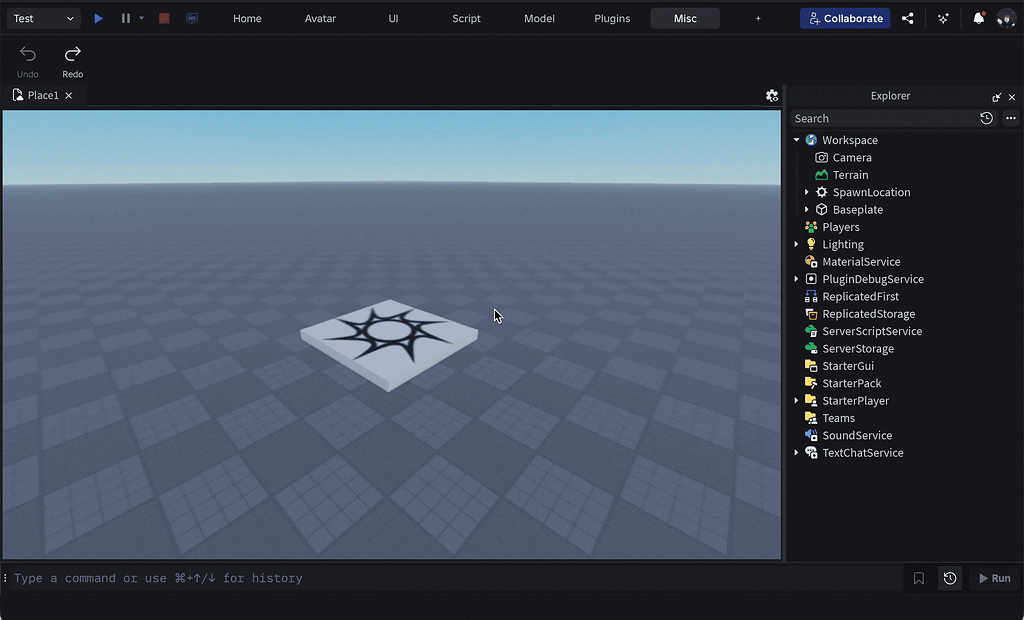Start the playtest with the Play button
This screenshot has width=1024, height=620.
click(98, 18)
